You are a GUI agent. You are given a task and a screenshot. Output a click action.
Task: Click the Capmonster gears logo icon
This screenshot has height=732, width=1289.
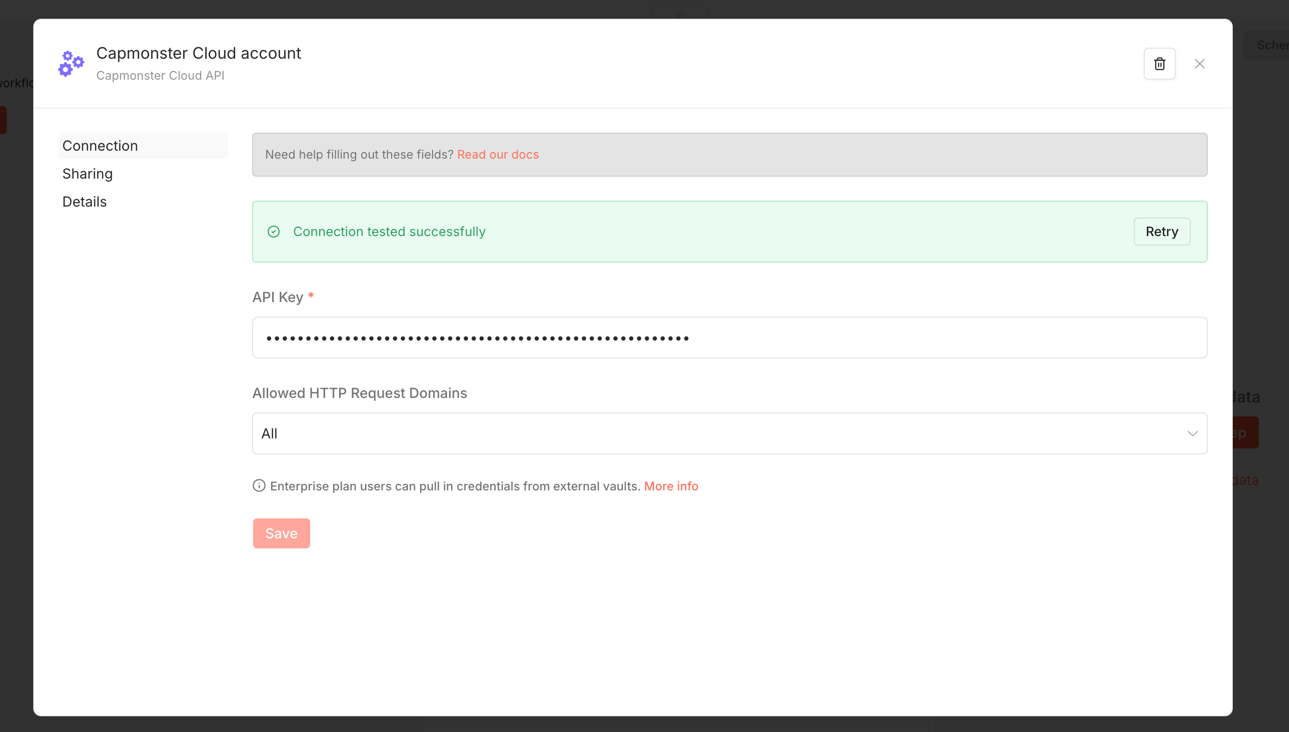coord(71,64)
